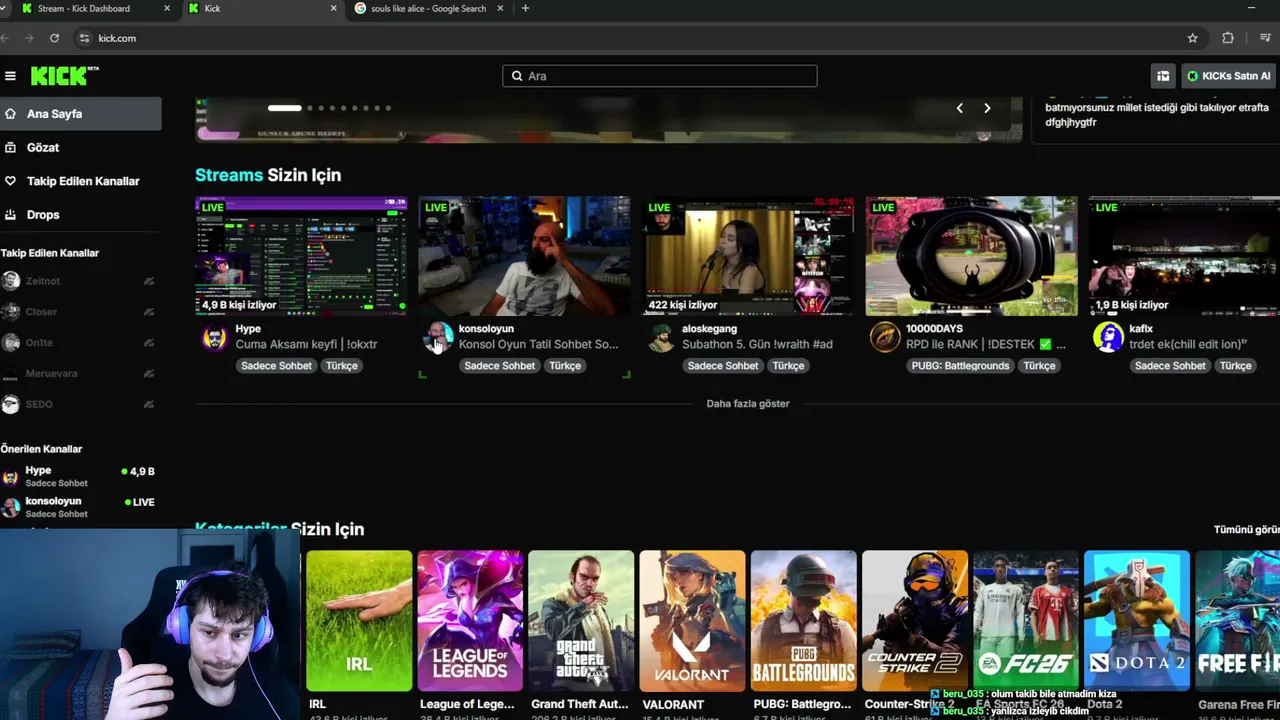Open the kaflx live stream thumbnail

[1184, 256]
